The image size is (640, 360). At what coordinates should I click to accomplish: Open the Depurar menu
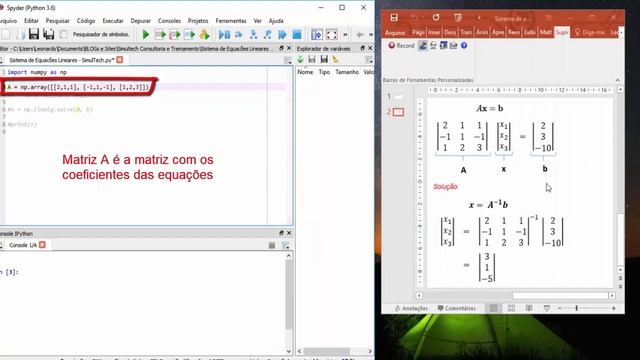(140, 21)
